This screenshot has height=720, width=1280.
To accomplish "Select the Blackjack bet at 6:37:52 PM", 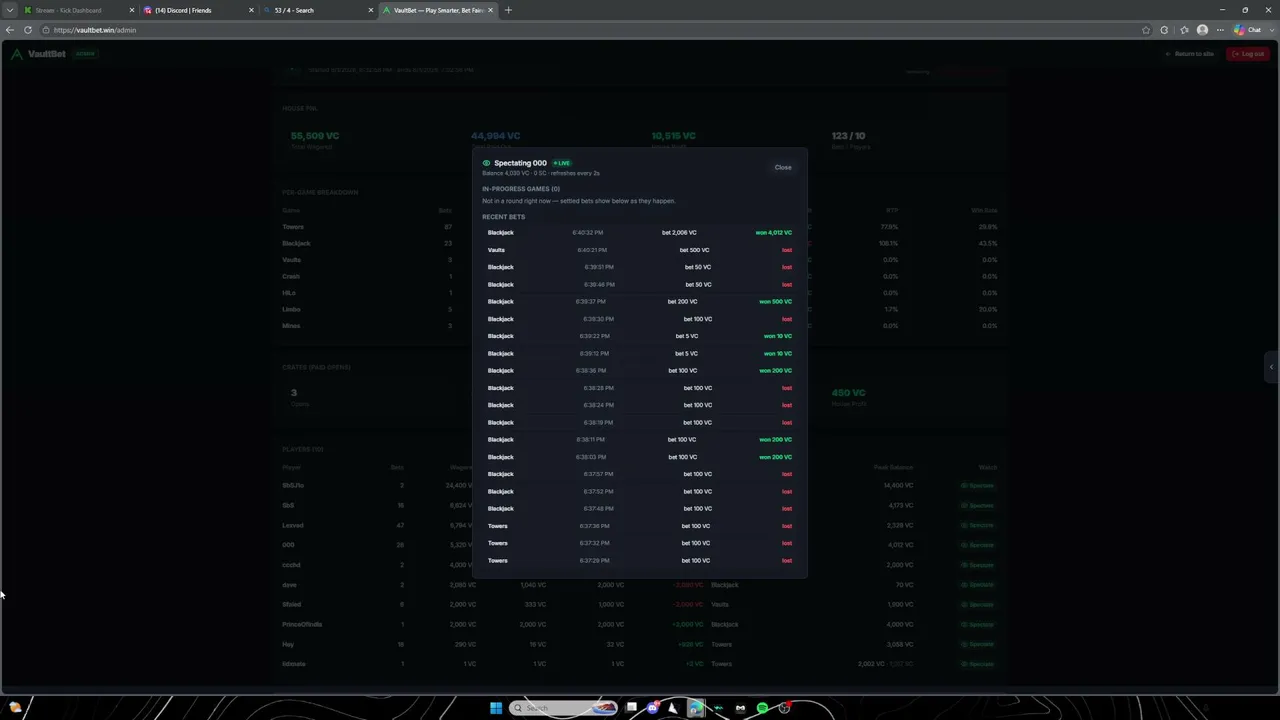I will (x=640, y=491).
